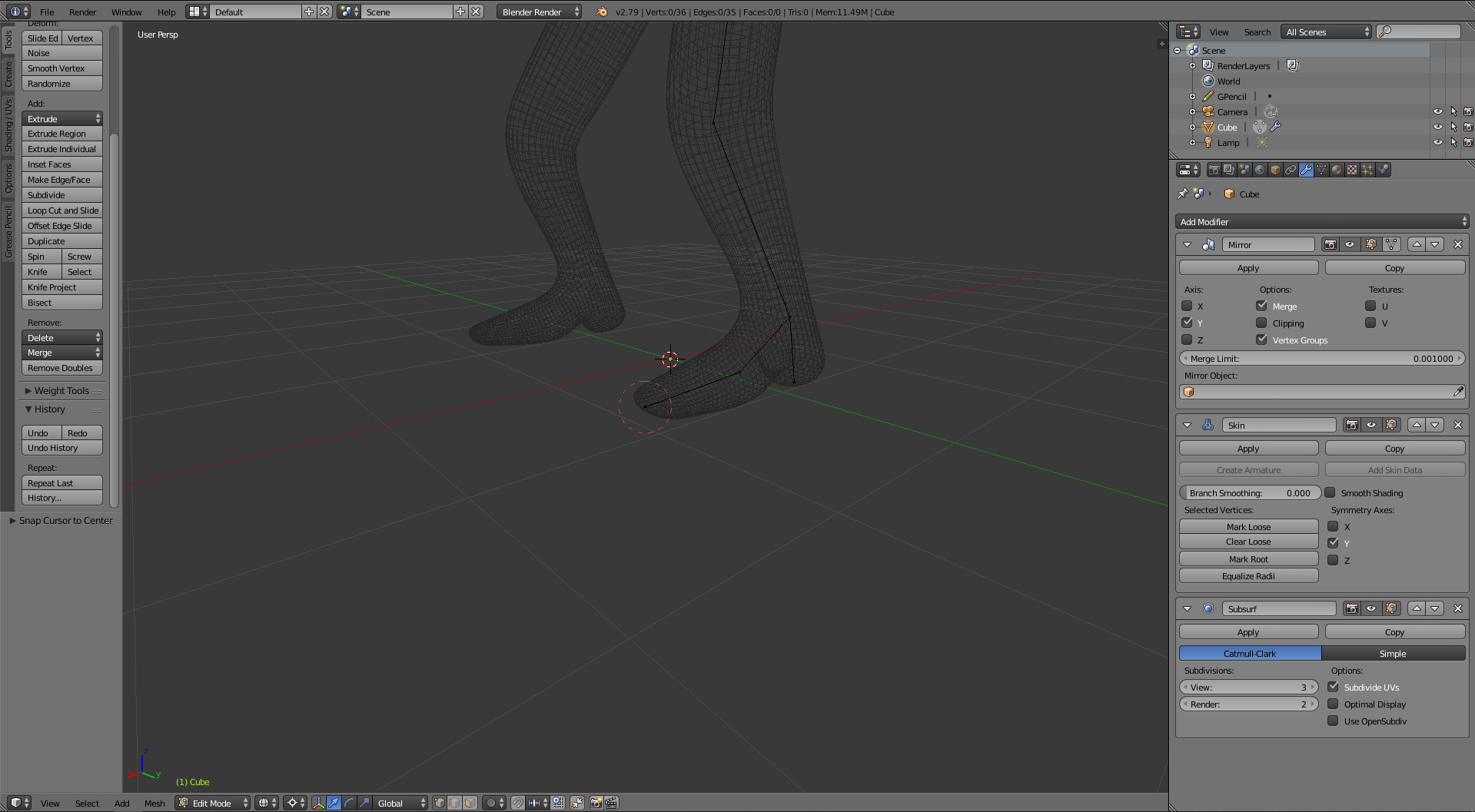Enable the translate manipulator arrow icon
This screenshot has height=812, width=1475.
334,803
